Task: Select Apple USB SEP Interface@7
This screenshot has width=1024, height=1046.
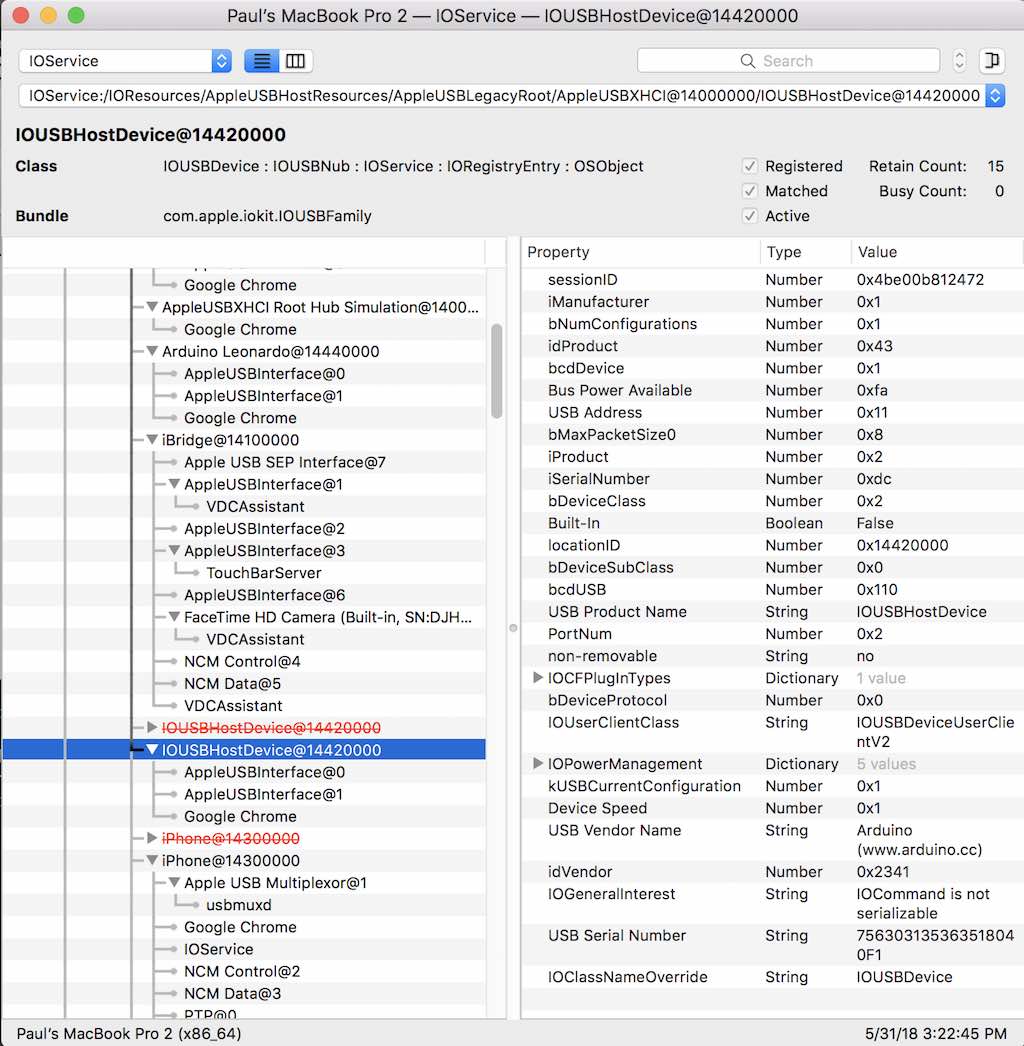Action: (285, 462)
